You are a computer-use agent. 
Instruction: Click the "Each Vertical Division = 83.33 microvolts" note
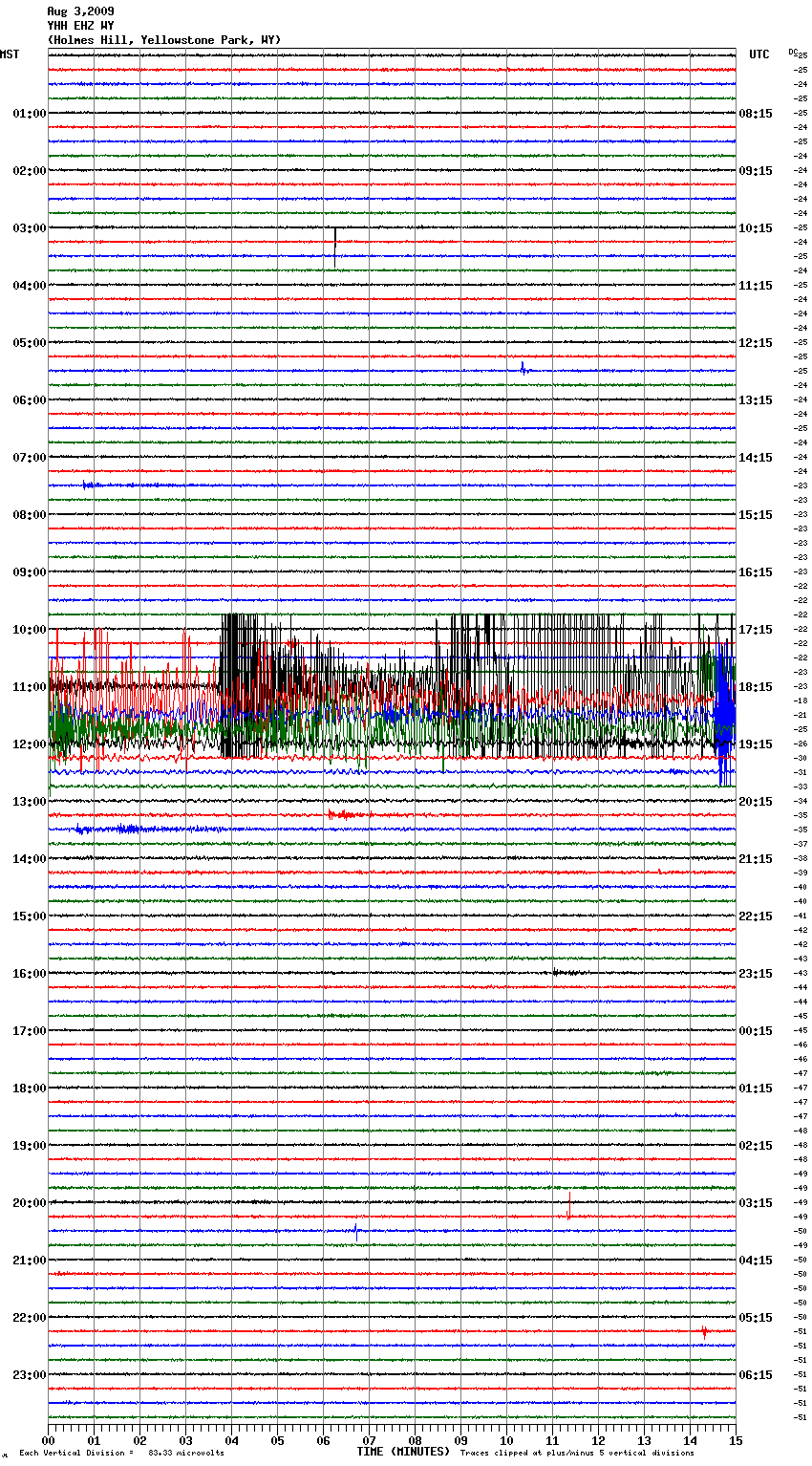[x=121, y=1454]
